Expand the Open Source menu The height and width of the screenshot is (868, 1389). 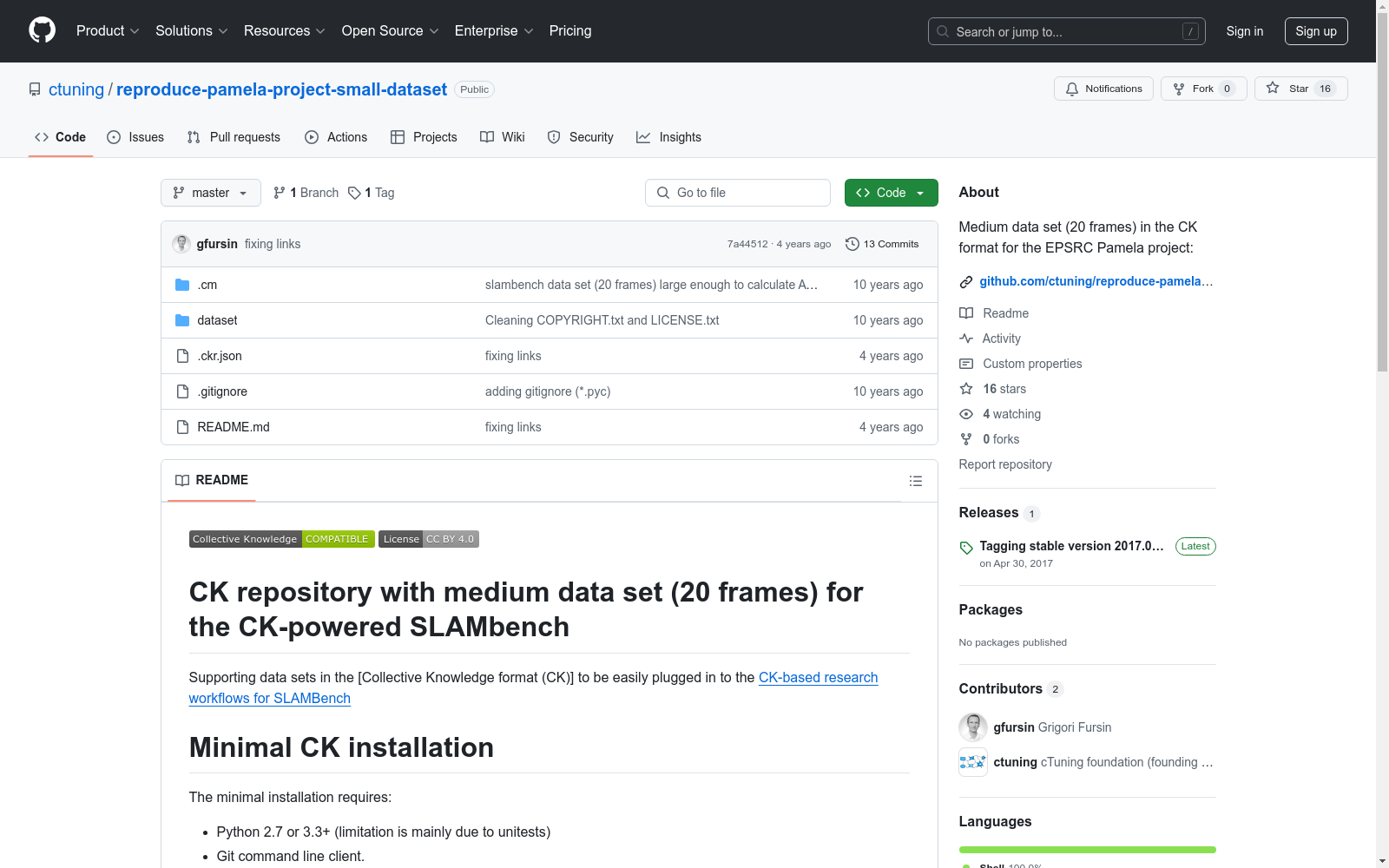(391, 31)
